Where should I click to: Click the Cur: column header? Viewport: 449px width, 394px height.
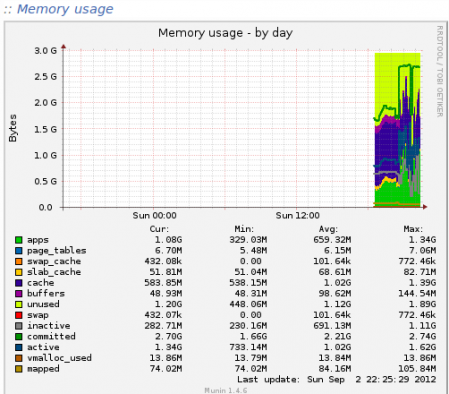point(159,229)
